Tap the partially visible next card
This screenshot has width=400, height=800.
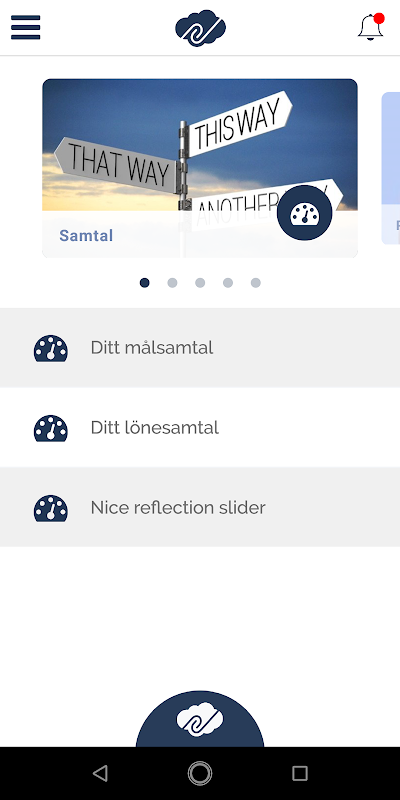click(391, 168)
